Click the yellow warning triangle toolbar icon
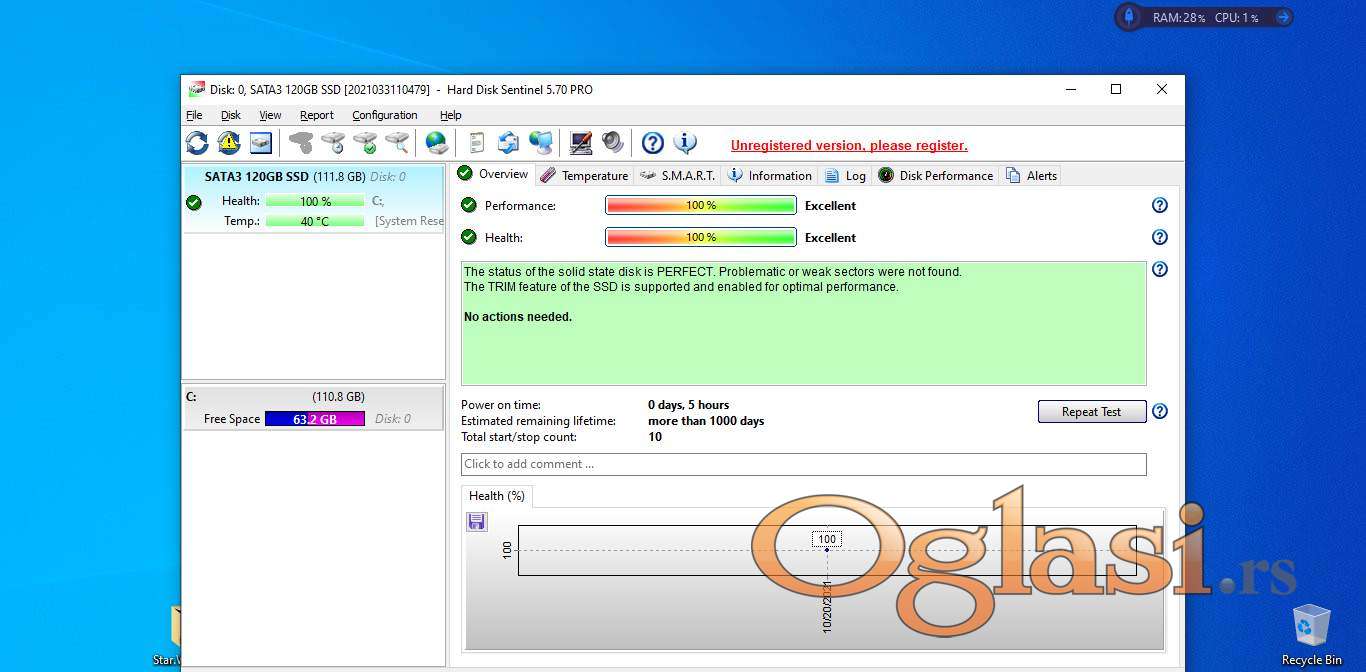 [229, 143]
